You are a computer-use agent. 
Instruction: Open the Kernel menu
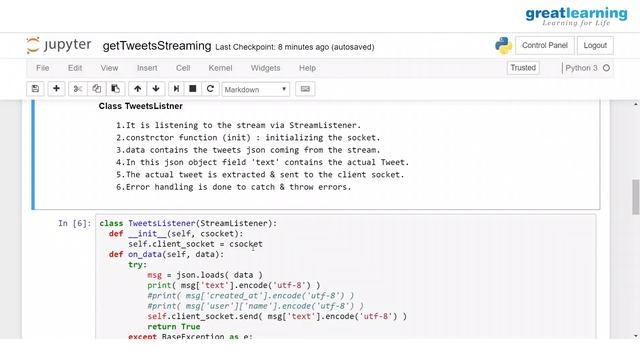(x=220, y=68)
